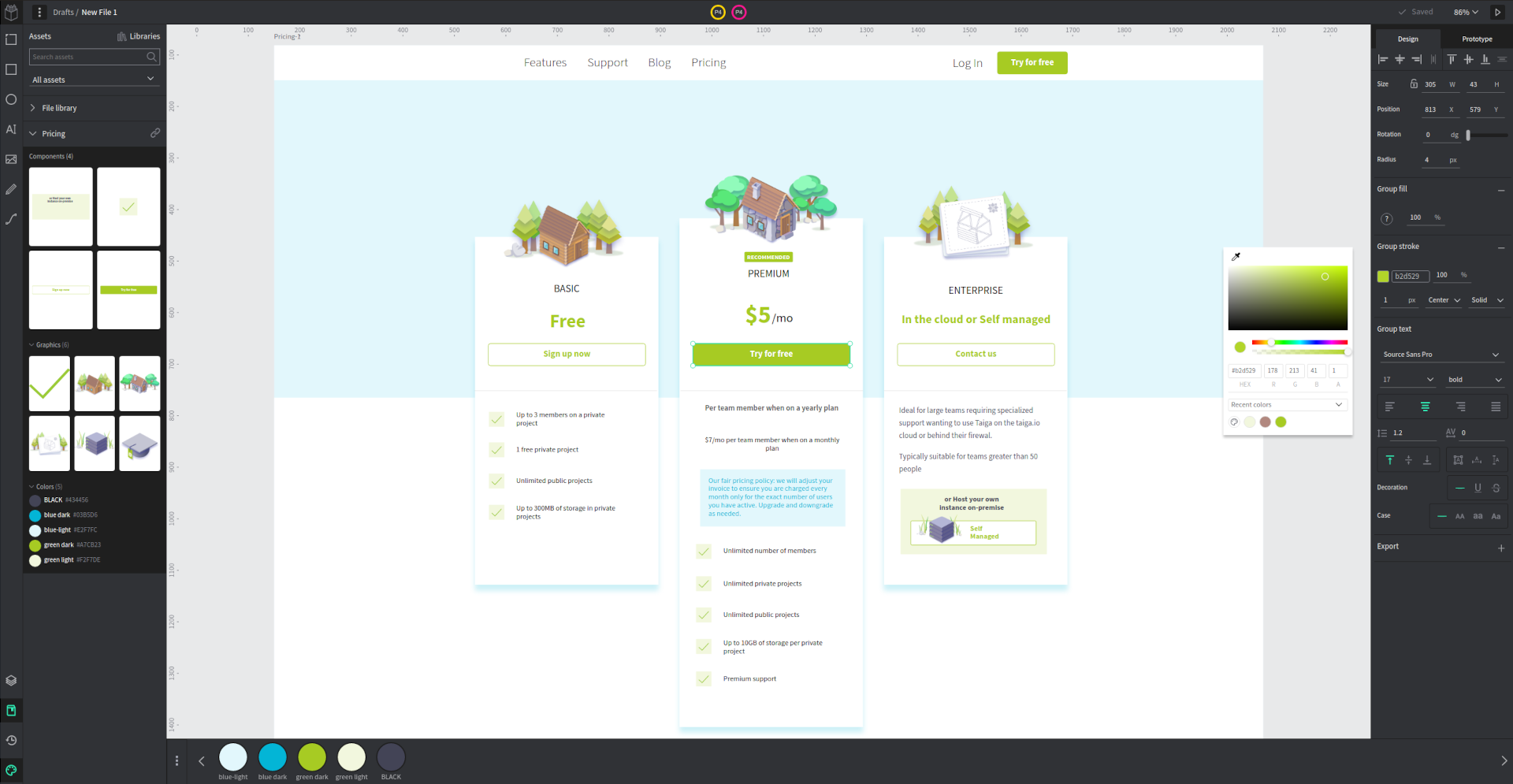The width and height of the screenshot is (1513, 784).
Task: Choose the Image insert tool
Action: tap(11, 159)
